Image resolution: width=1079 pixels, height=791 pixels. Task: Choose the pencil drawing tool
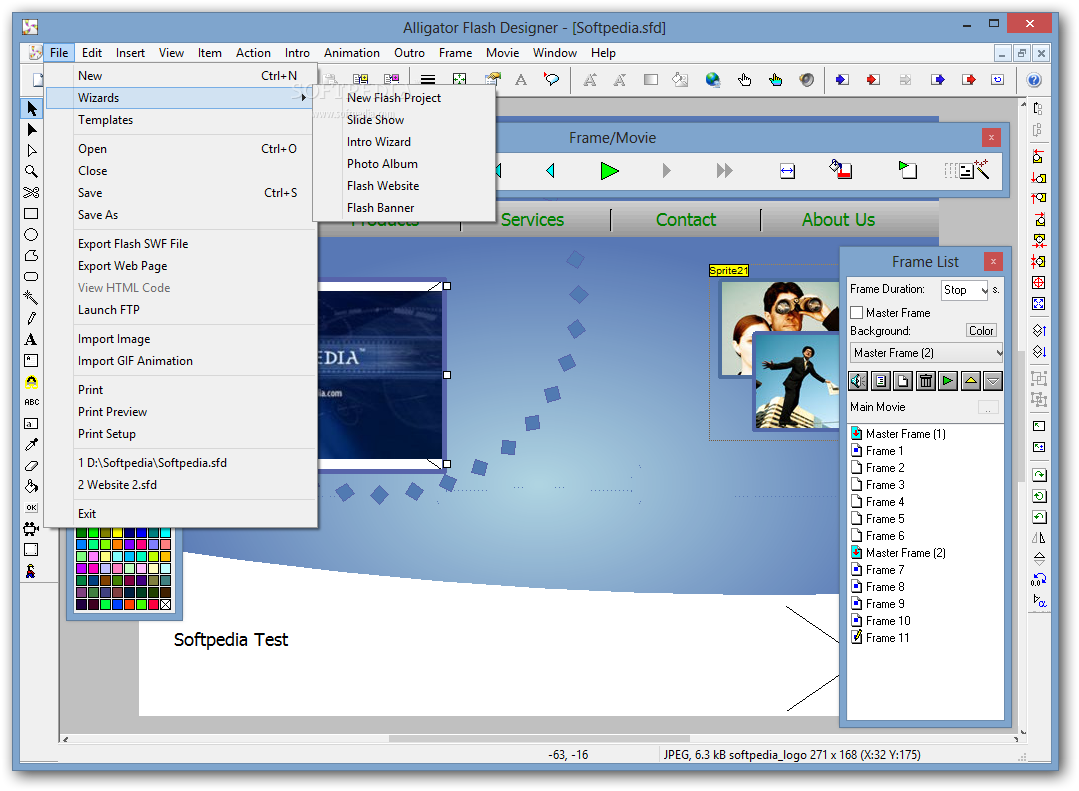[32, 319]
